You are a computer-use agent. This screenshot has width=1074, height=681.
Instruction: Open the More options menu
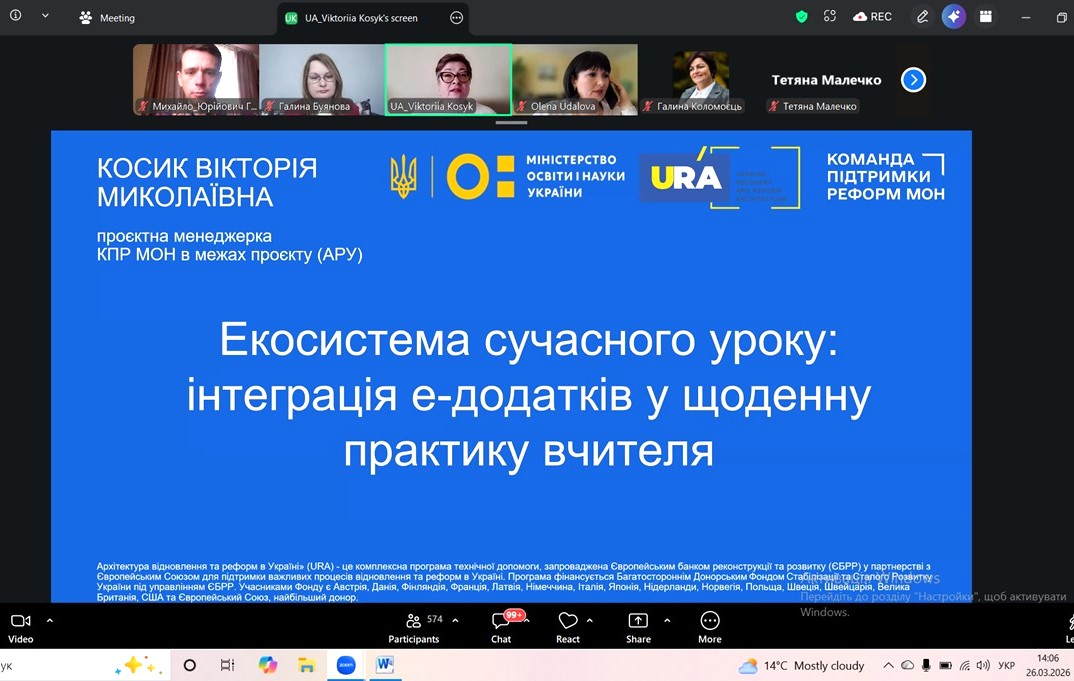[x=710, y=626]
